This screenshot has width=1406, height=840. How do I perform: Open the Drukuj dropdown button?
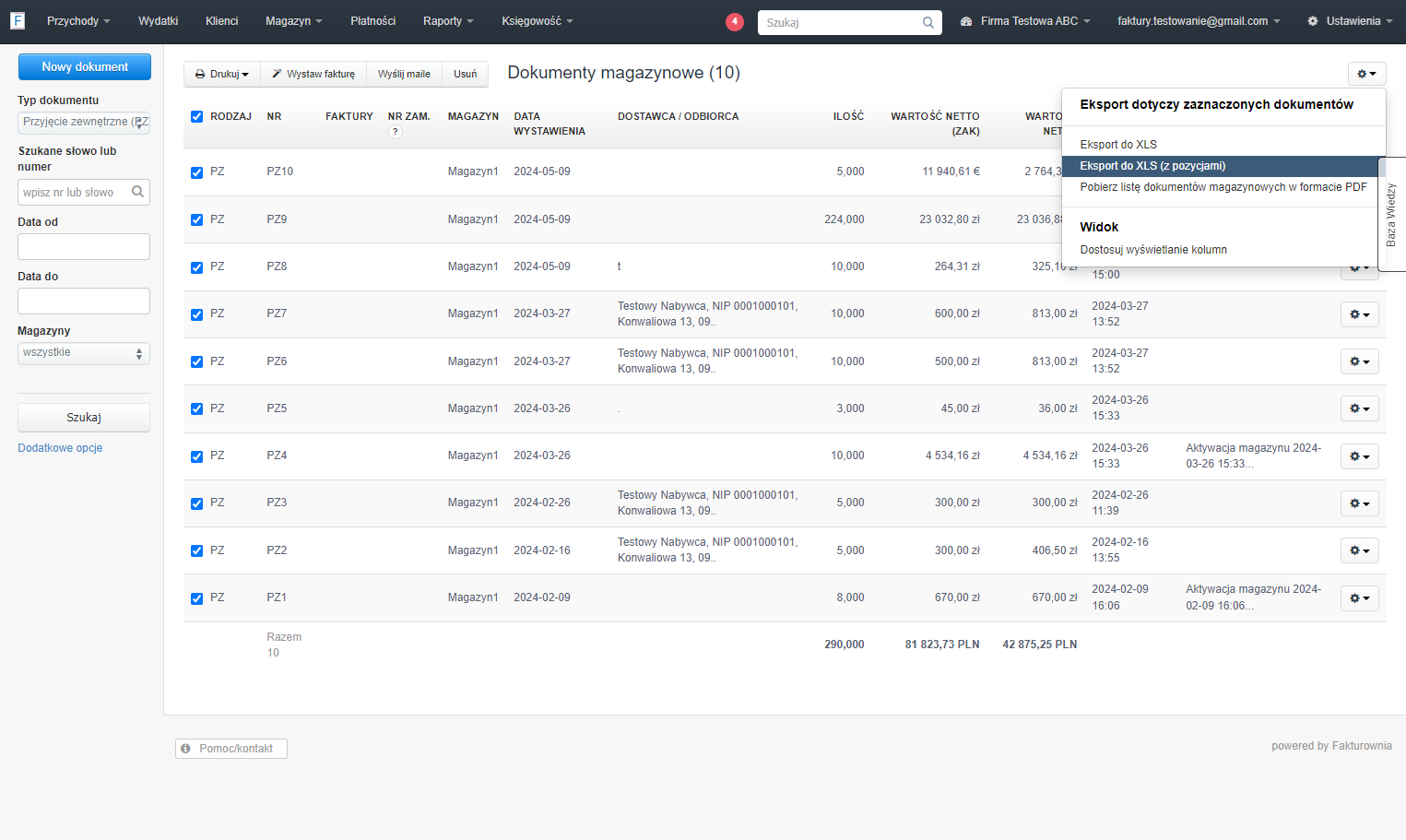(x=222, y=74)
